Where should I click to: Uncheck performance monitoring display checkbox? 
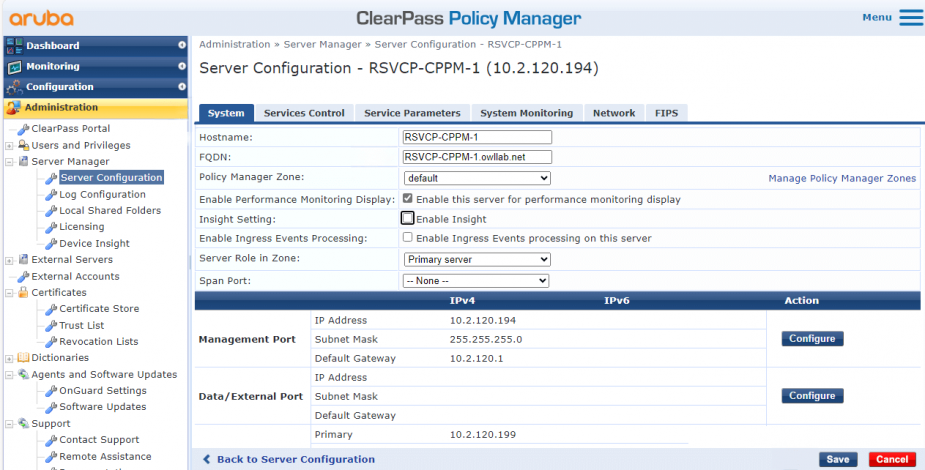tap(407, 199)
